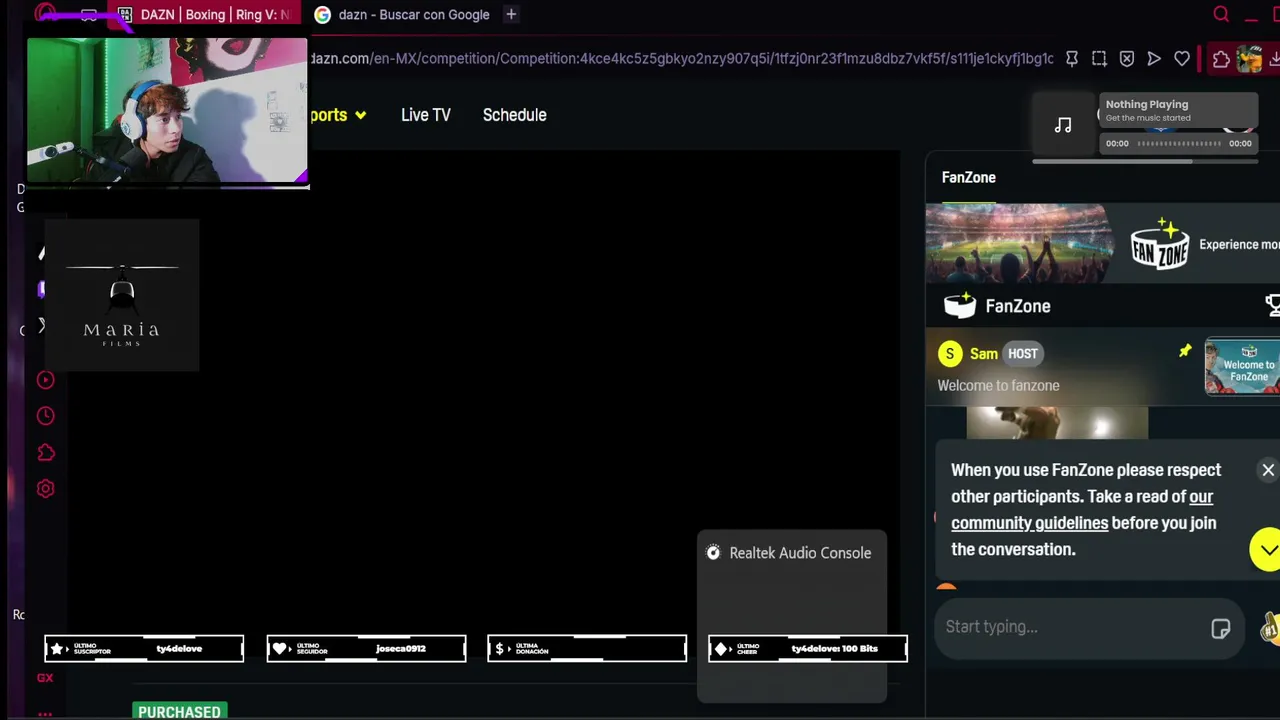This screenshot has width=1280, height=720.
Task: Open ad blocker shield icon
Action: coord(1127,59)
